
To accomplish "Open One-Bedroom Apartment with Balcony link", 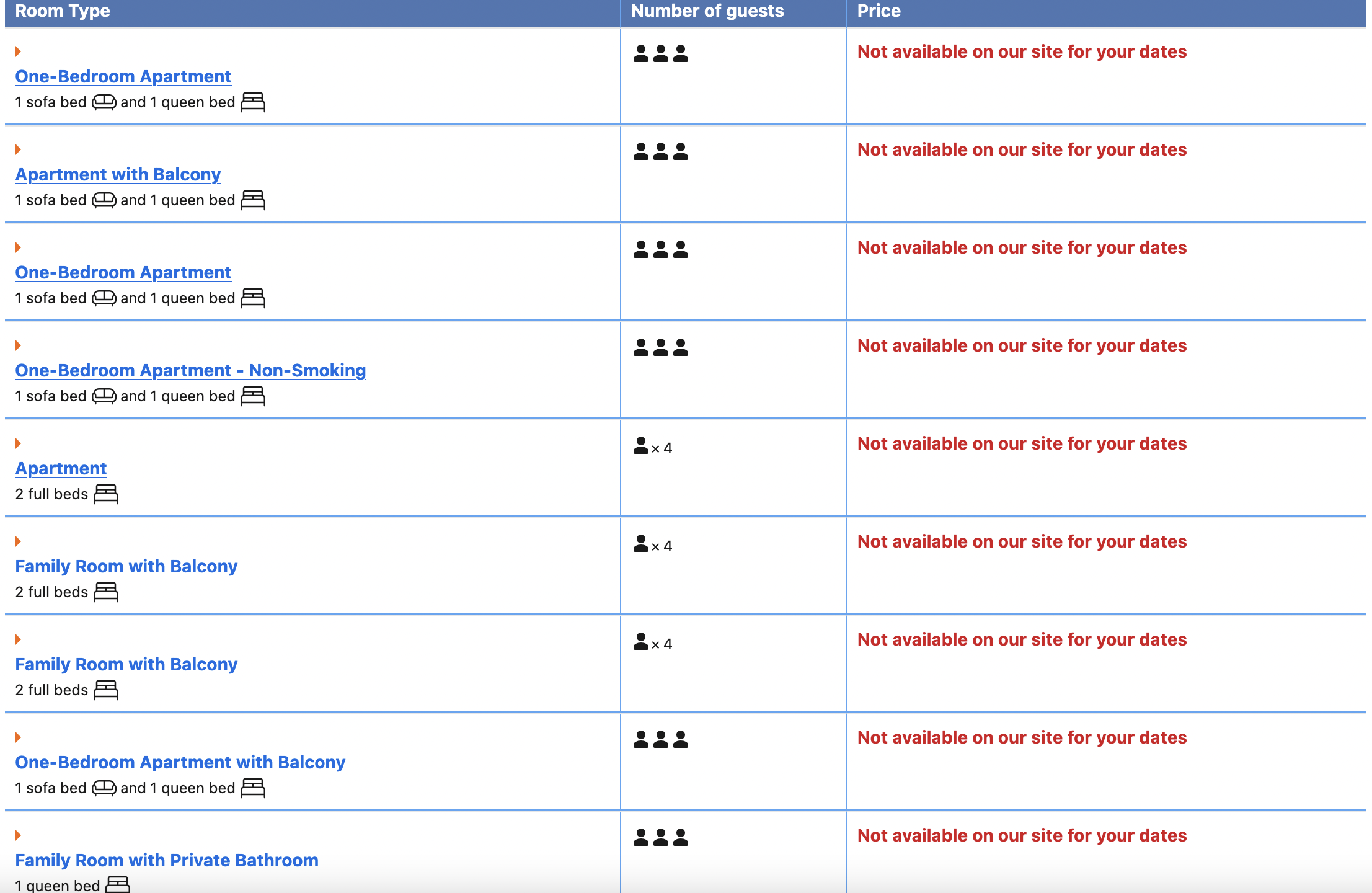I will [x=180, y=762].
